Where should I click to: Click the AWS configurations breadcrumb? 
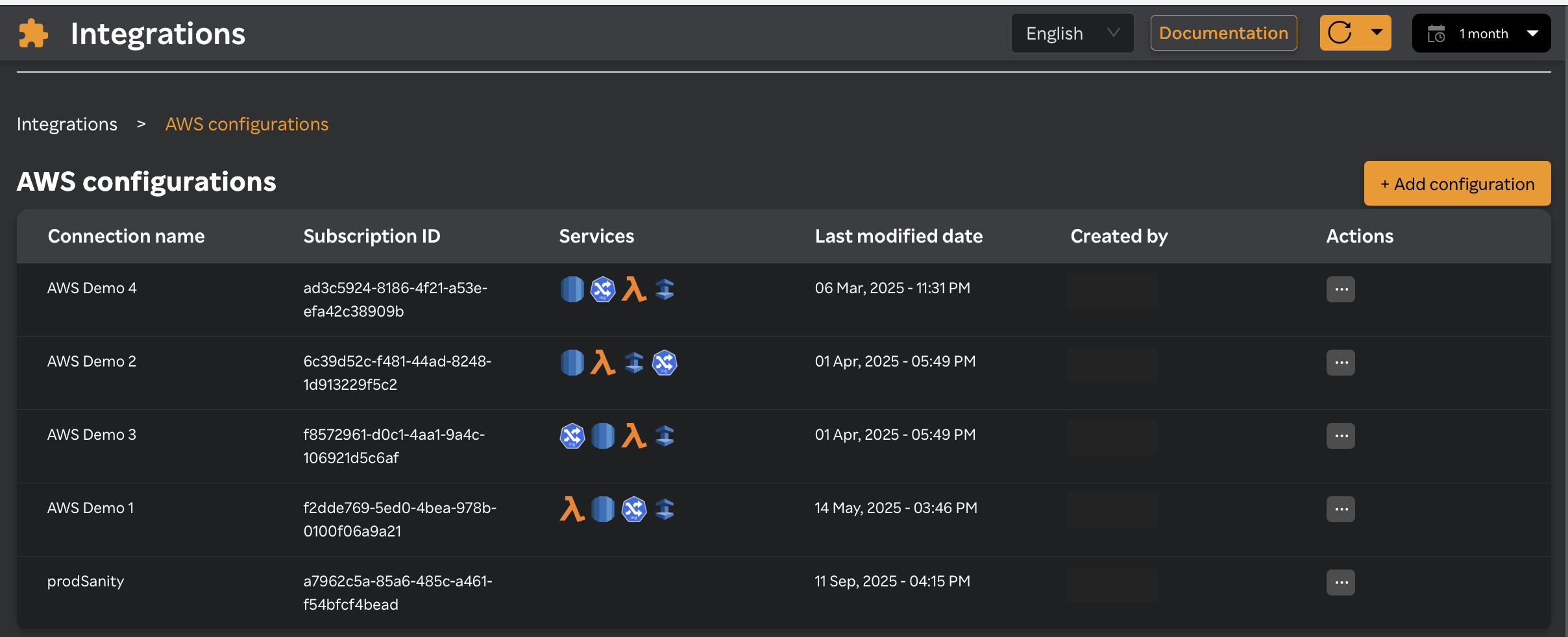point(247,124)
